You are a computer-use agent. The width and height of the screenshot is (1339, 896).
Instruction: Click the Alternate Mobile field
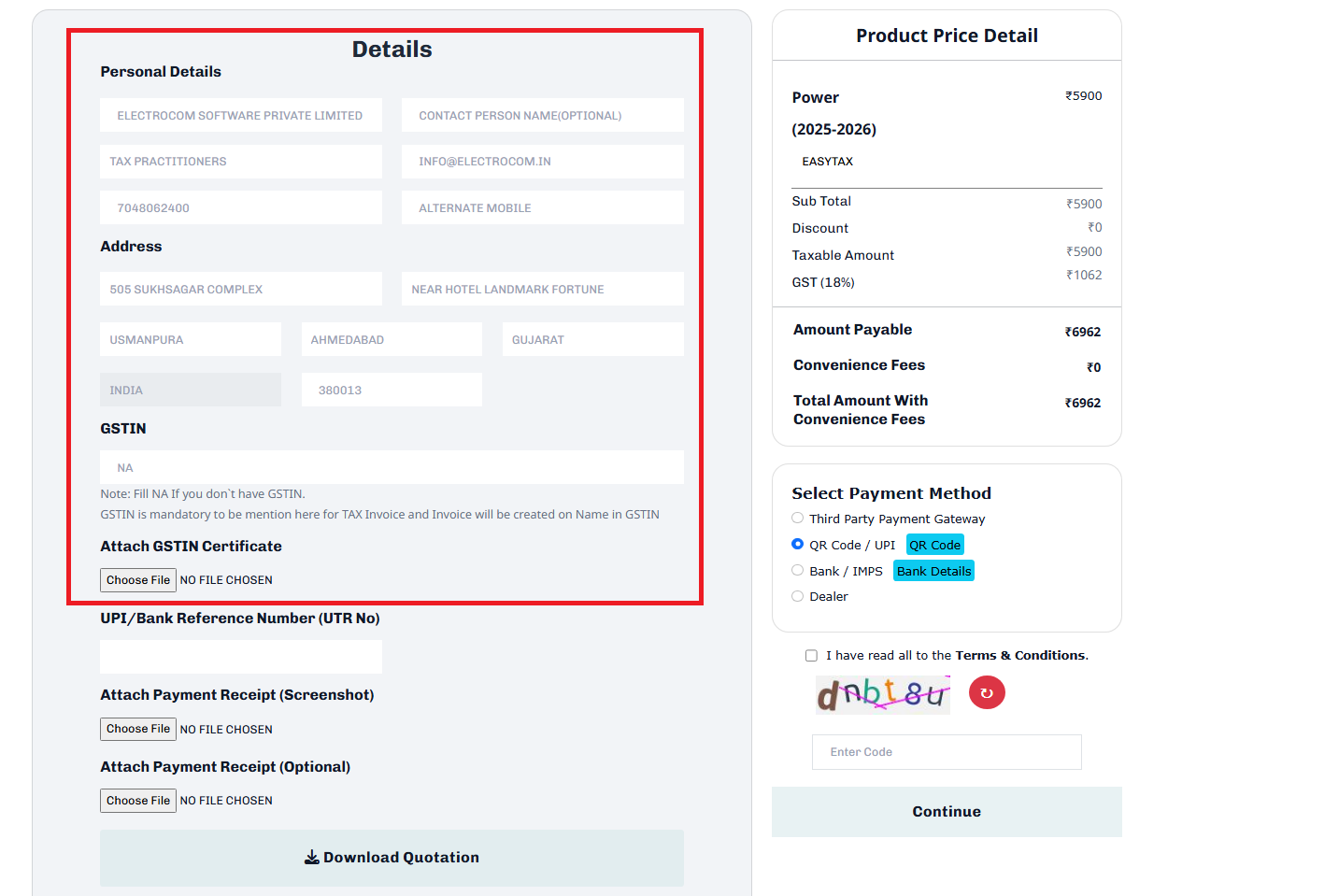[x=542, y=207]
